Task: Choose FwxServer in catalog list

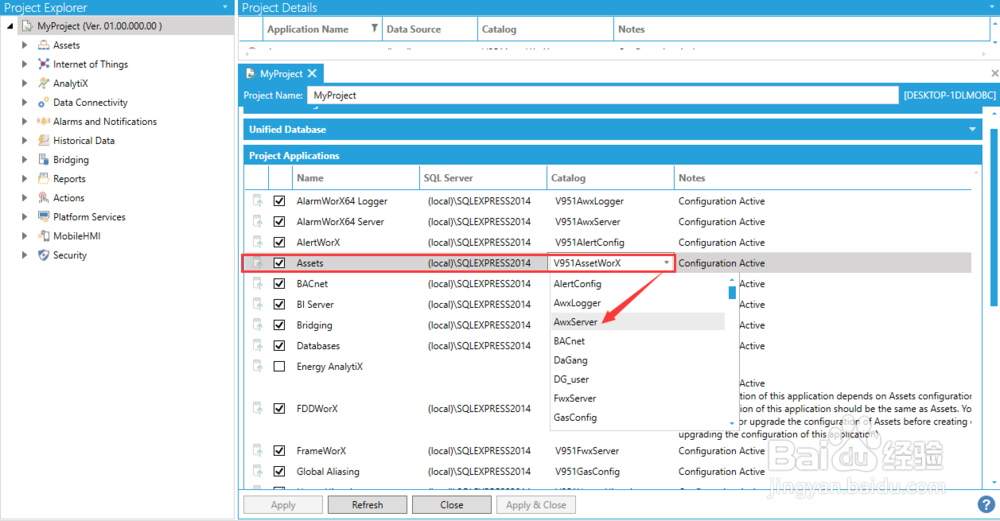Action: coord(575,399)
